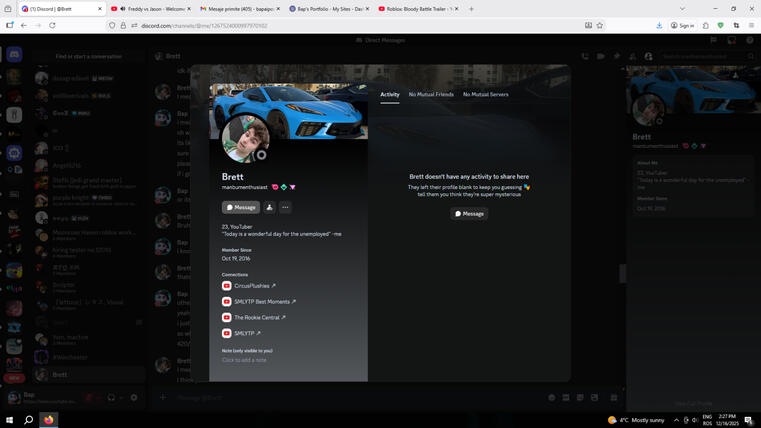Switch to the No Mutual Friends tab
This screenshot has width=761, height=428.
coord(431,94)
